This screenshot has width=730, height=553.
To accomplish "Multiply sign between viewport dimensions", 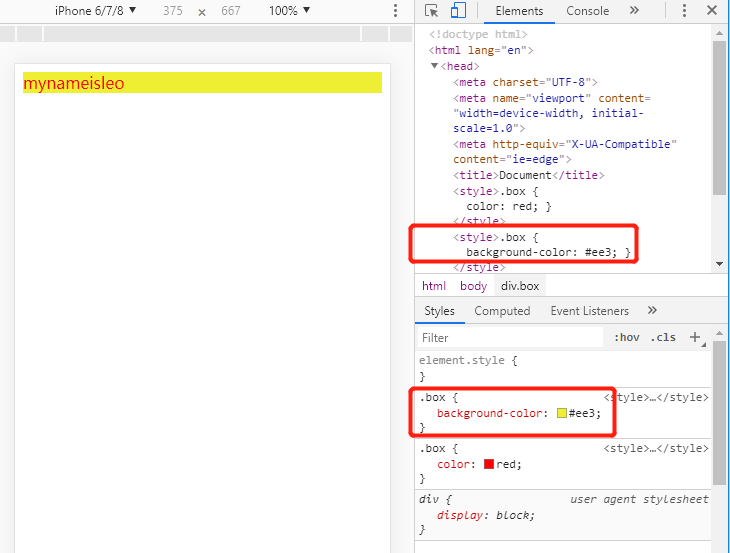I will [202, 12].
